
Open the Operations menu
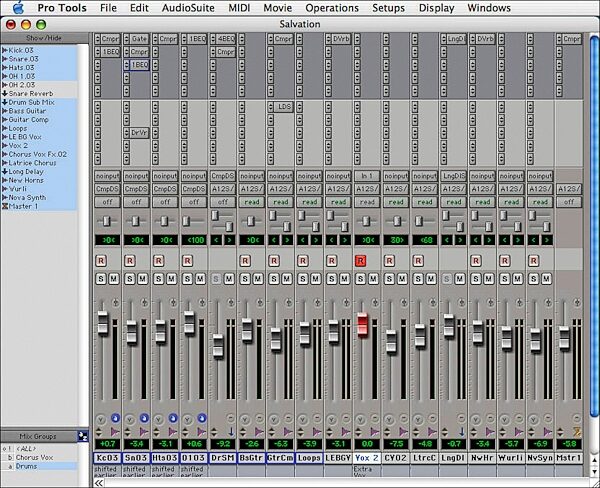pyautogui.click(x=332, y=8)
